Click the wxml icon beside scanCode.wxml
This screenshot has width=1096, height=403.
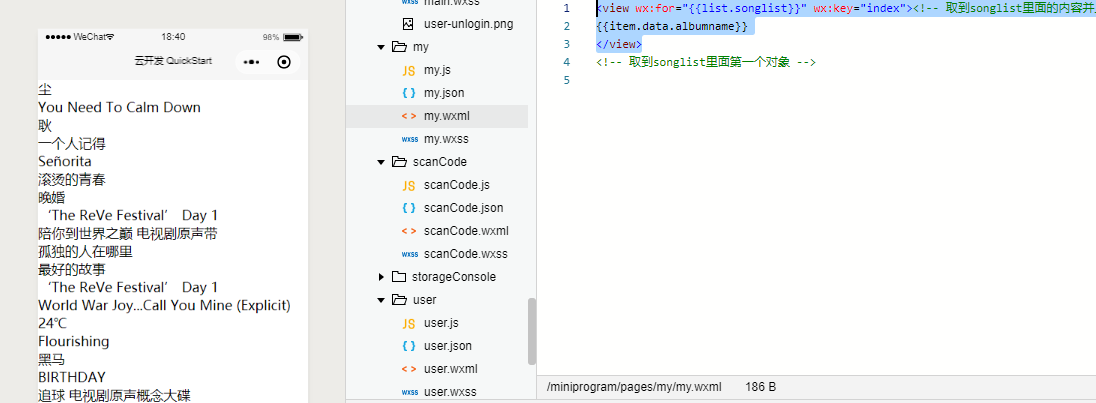pos(408,230)
